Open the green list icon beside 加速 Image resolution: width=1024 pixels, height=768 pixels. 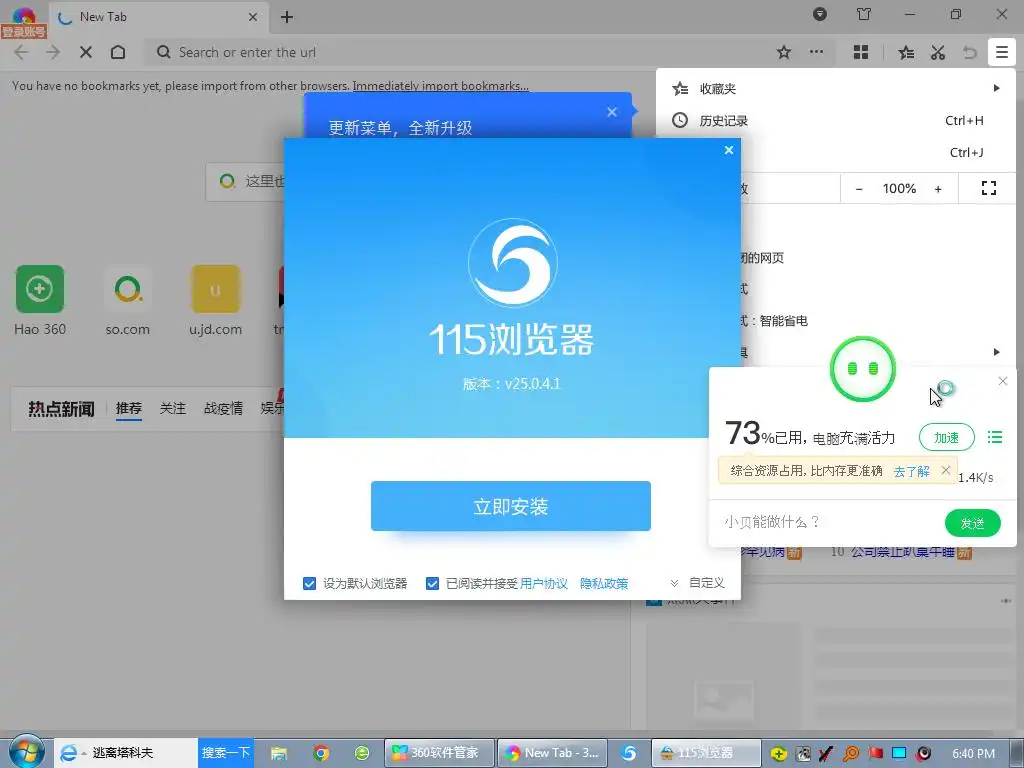pos(995,437)
